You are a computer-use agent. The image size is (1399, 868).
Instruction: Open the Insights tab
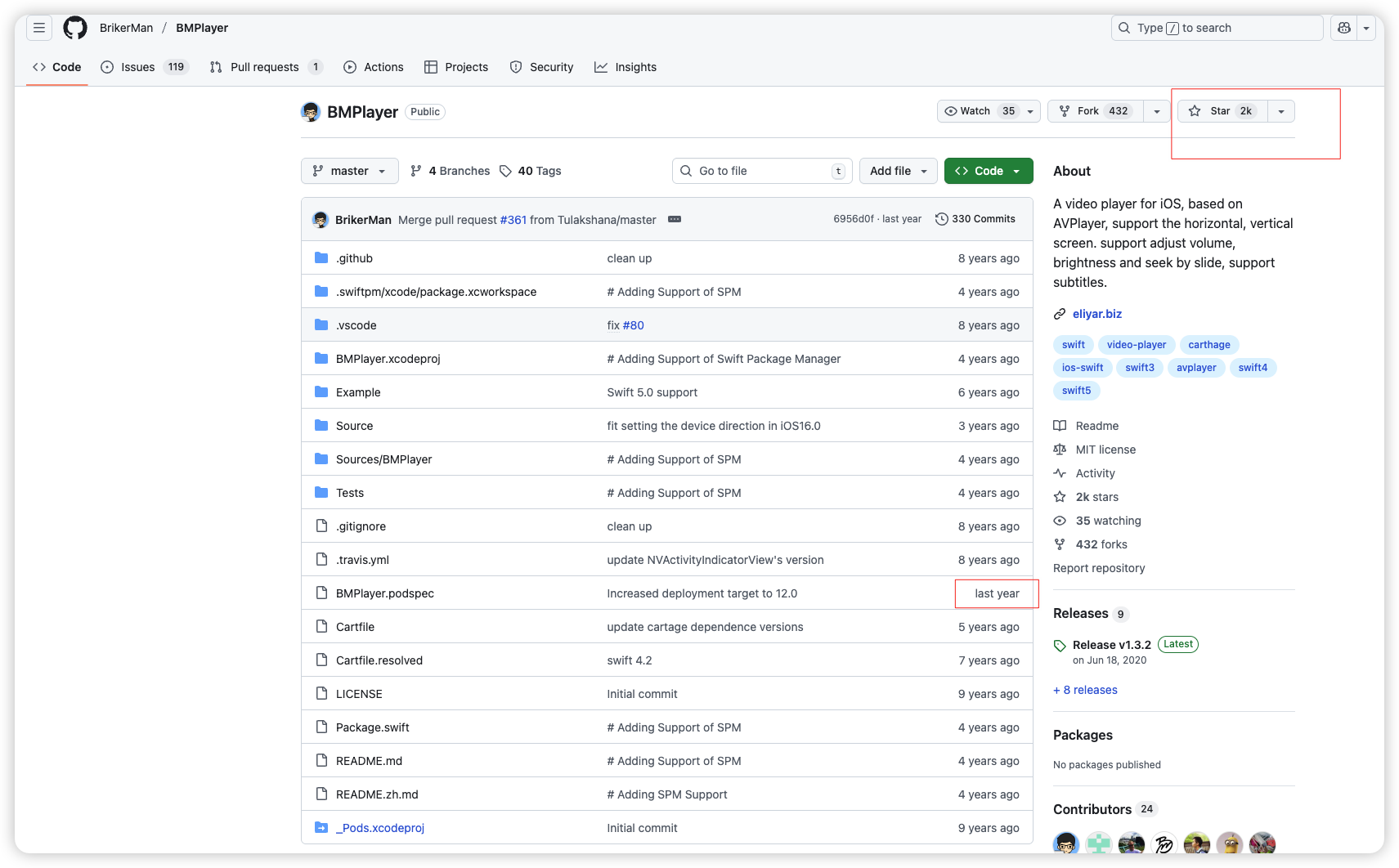pos(626,67)
